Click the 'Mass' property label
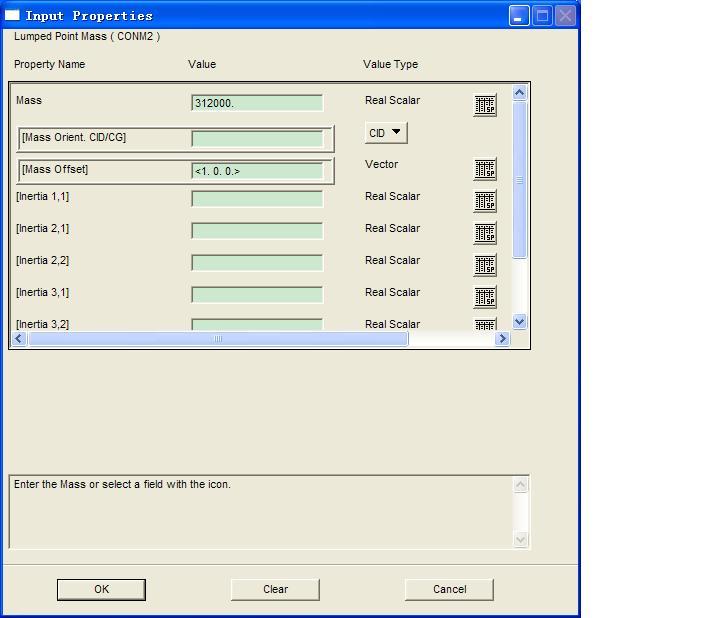Screen dimensions: 720x618 29,100
